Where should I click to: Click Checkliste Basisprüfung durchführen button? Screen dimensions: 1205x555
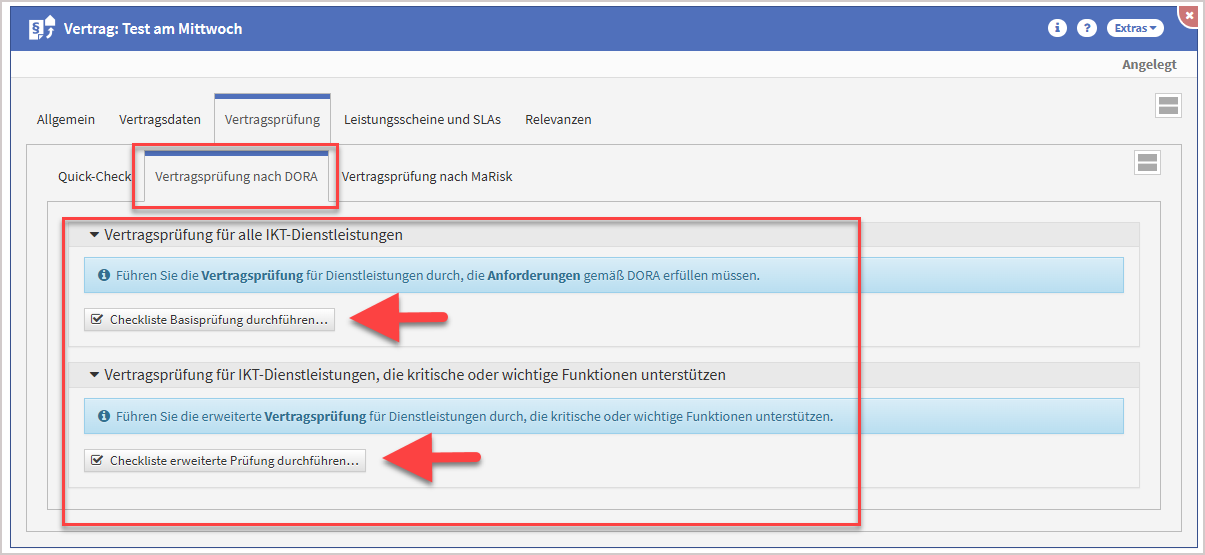pyautogui.click(x=209, y=320)
